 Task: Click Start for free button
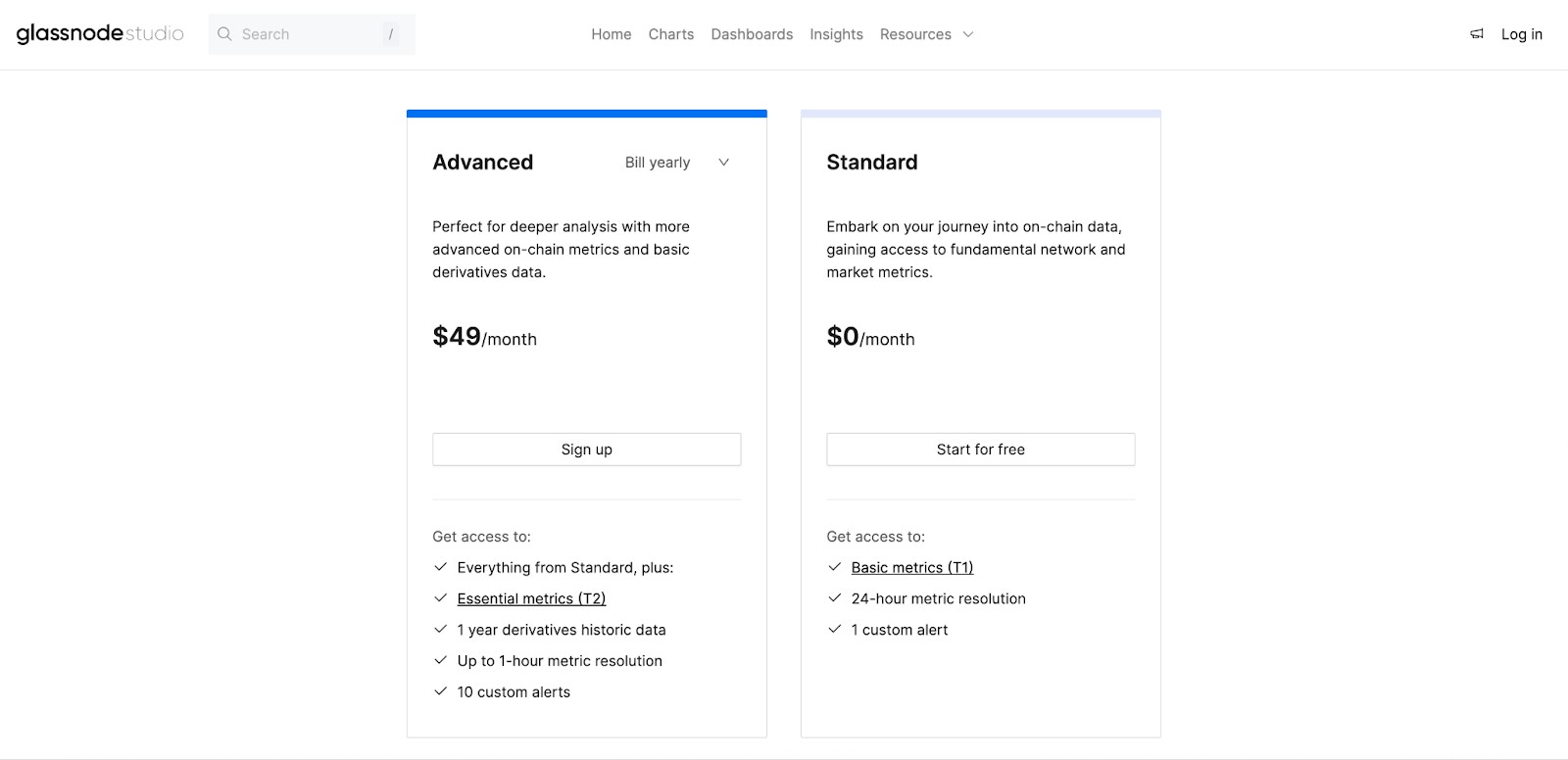coord(981,450)
